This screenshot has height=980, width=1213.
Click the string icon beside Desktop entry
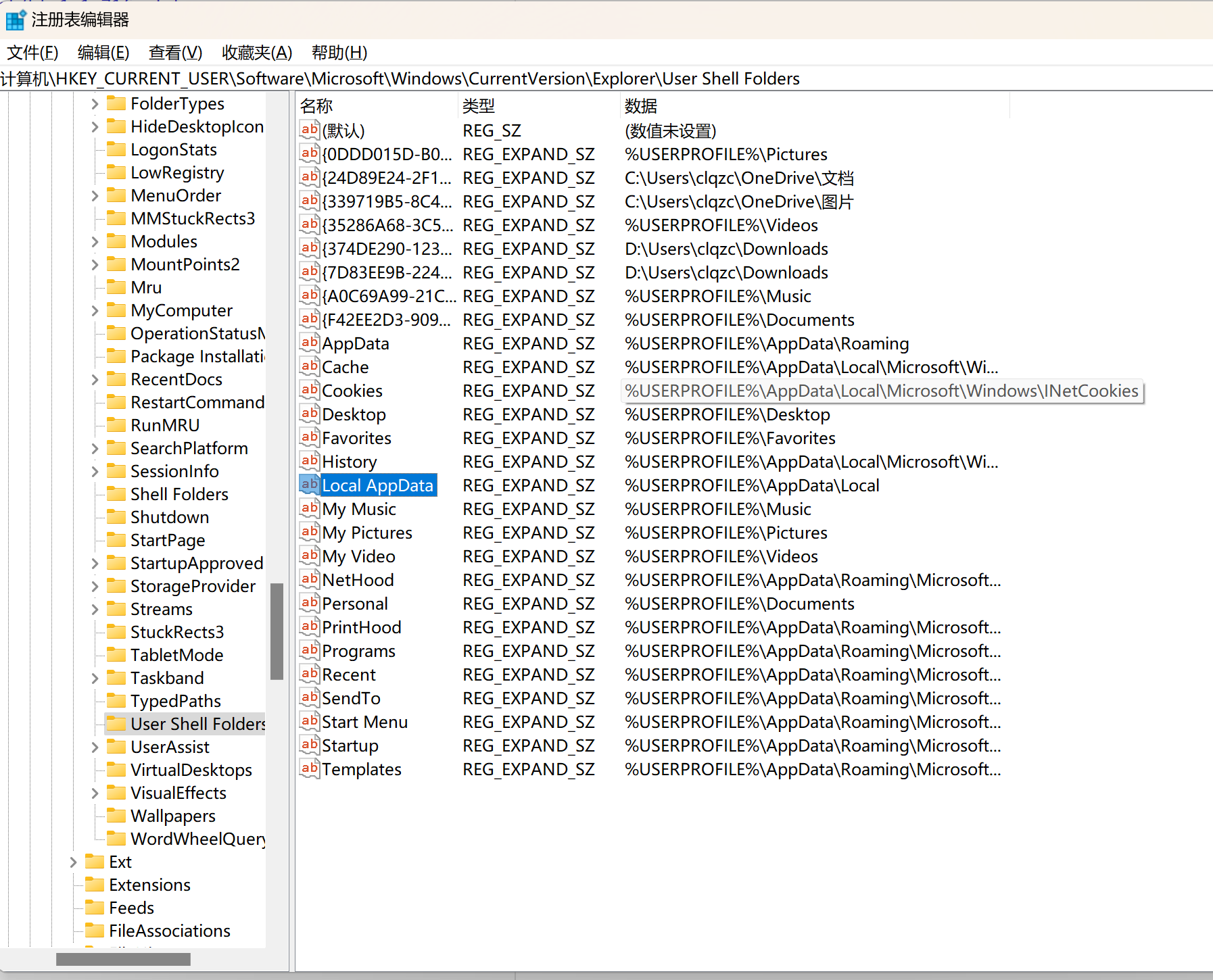[310, 414]
